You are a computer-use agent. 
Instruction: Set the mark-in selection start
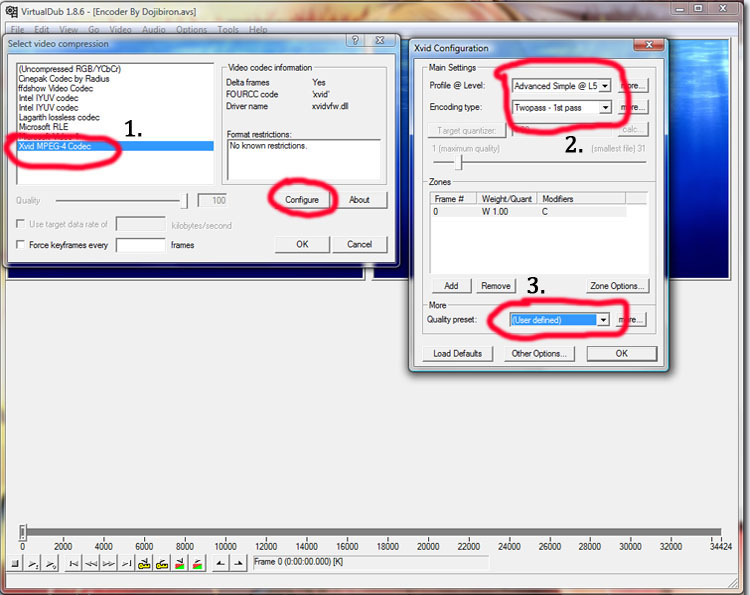tap(220, 563)
